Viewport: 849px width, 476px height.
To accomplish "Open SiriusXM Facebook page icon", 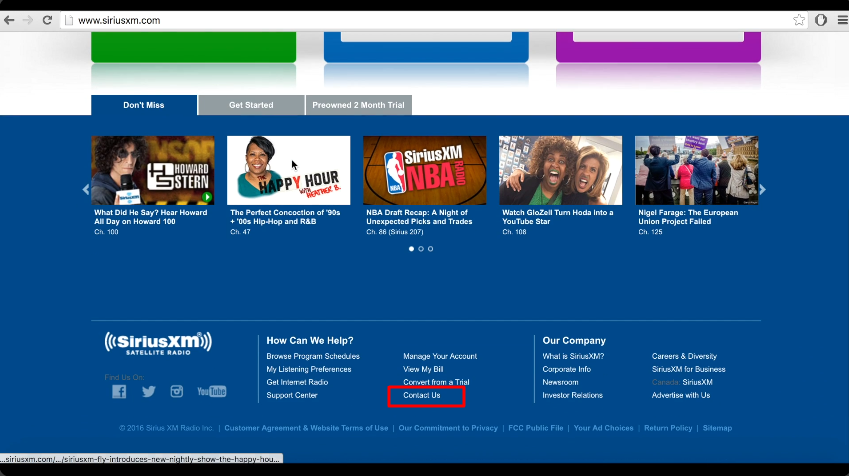I will 119,391.
